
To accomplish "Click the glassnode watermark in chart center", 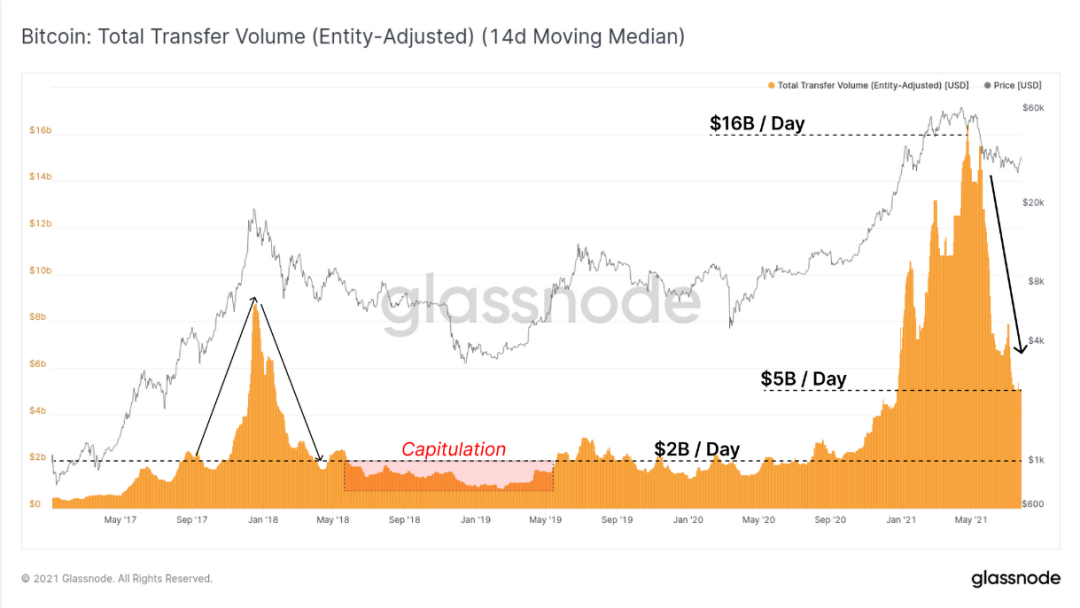I will coord(541,302).
